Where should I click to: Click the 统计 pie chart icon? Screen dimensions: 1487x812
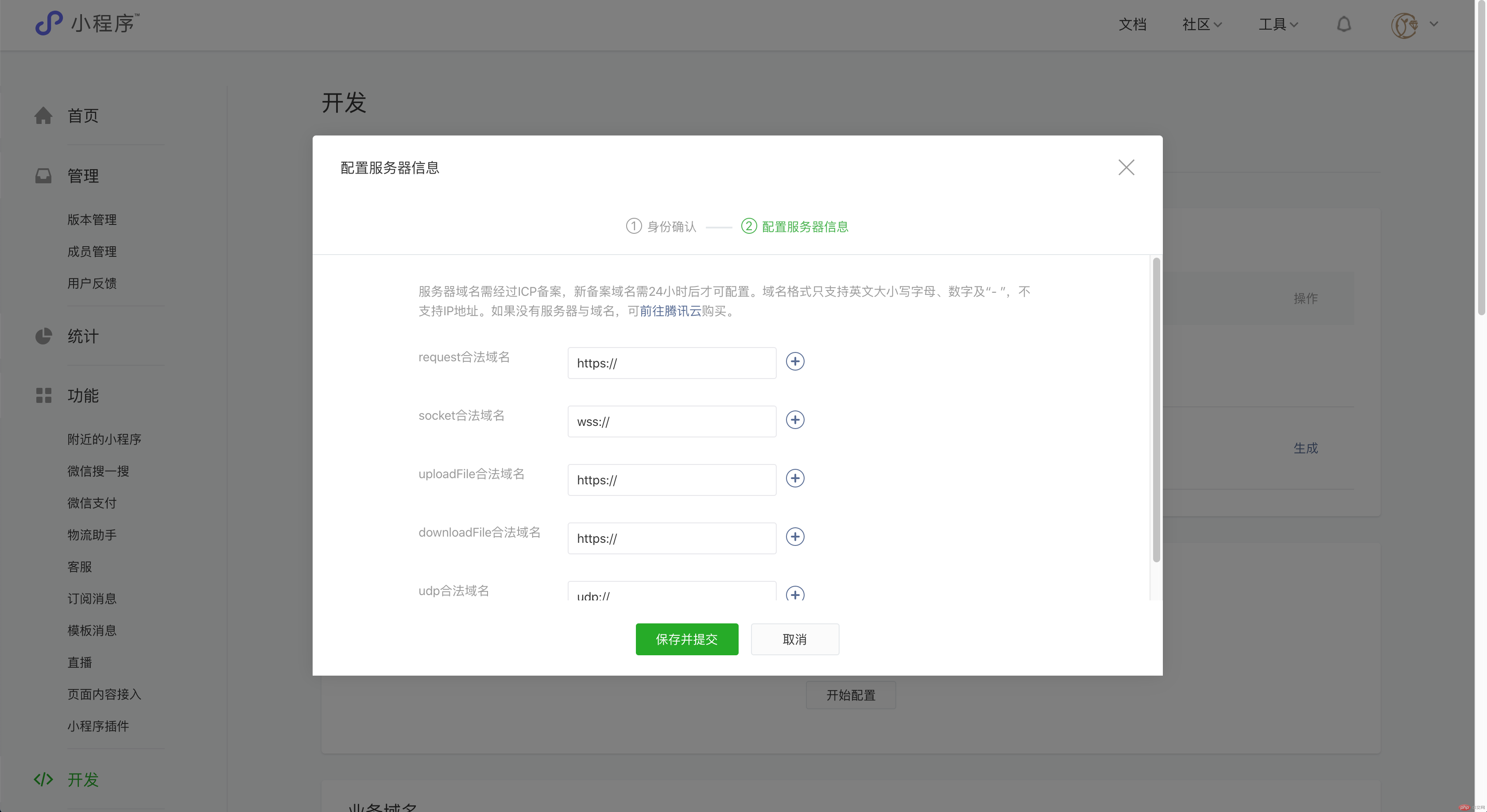[43, 336]
